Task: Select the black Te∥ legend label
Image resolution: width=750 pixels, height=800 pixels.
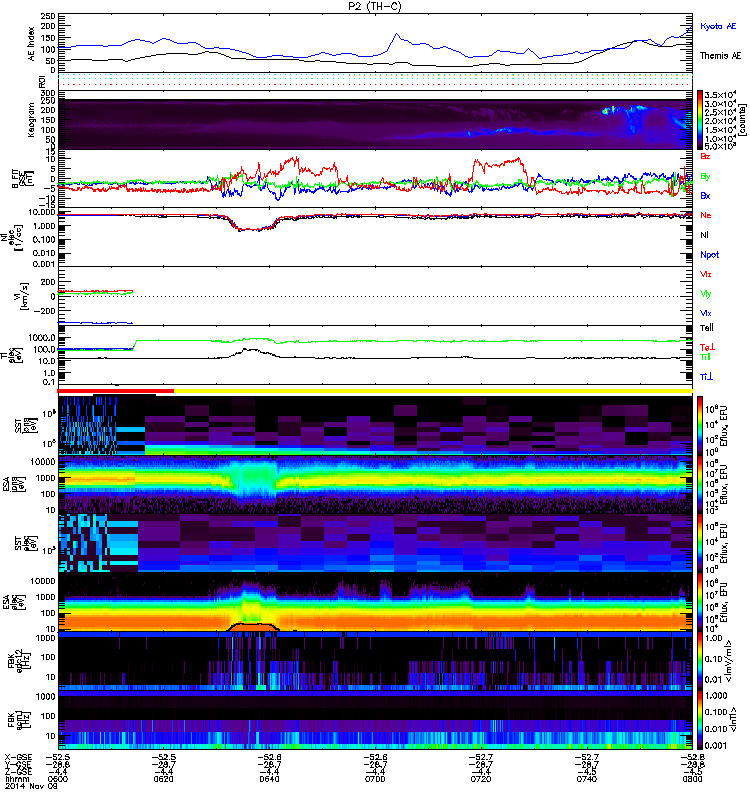Action: (x=707, y=328)
